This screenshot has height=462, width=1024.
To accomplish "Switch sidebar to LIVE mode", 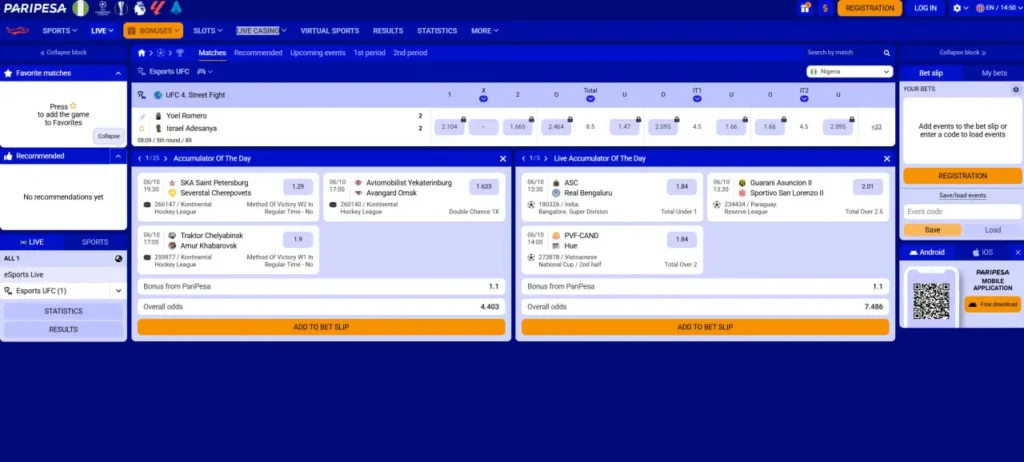I will click(x=32, y=242).
